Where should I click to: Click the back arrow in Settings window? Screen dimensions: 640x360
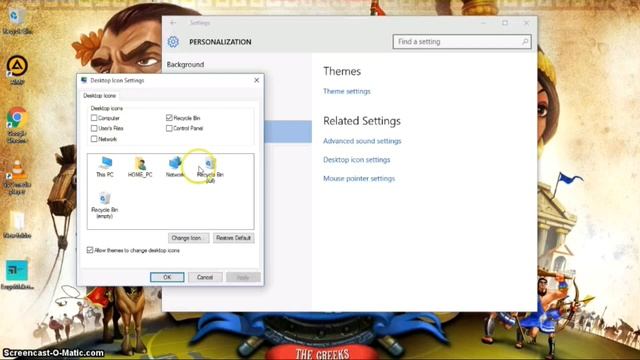[x=173, y=23]
